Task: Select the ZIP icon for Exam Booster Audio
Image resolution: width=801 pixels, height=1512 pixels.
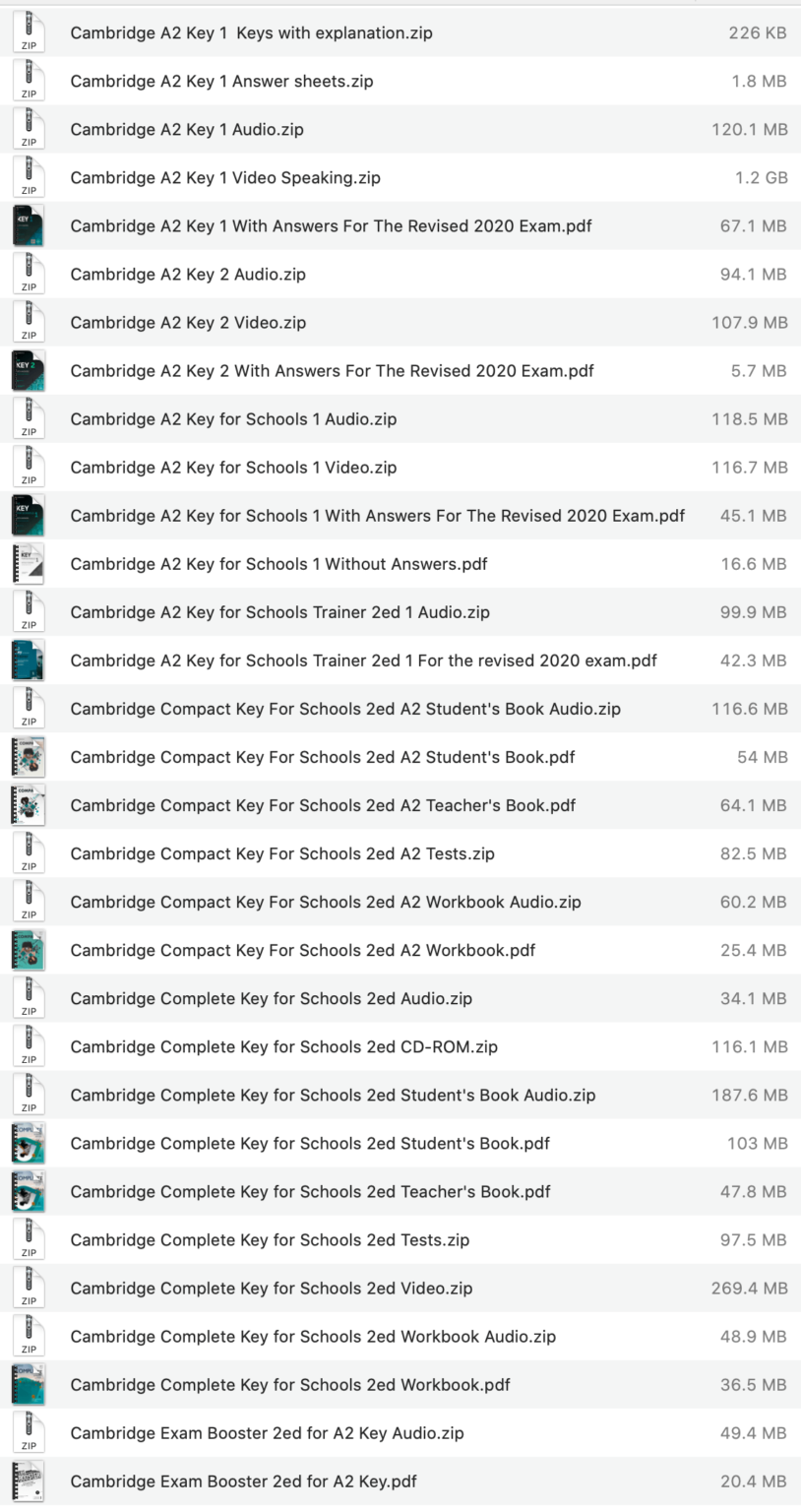Action: 30,1432
